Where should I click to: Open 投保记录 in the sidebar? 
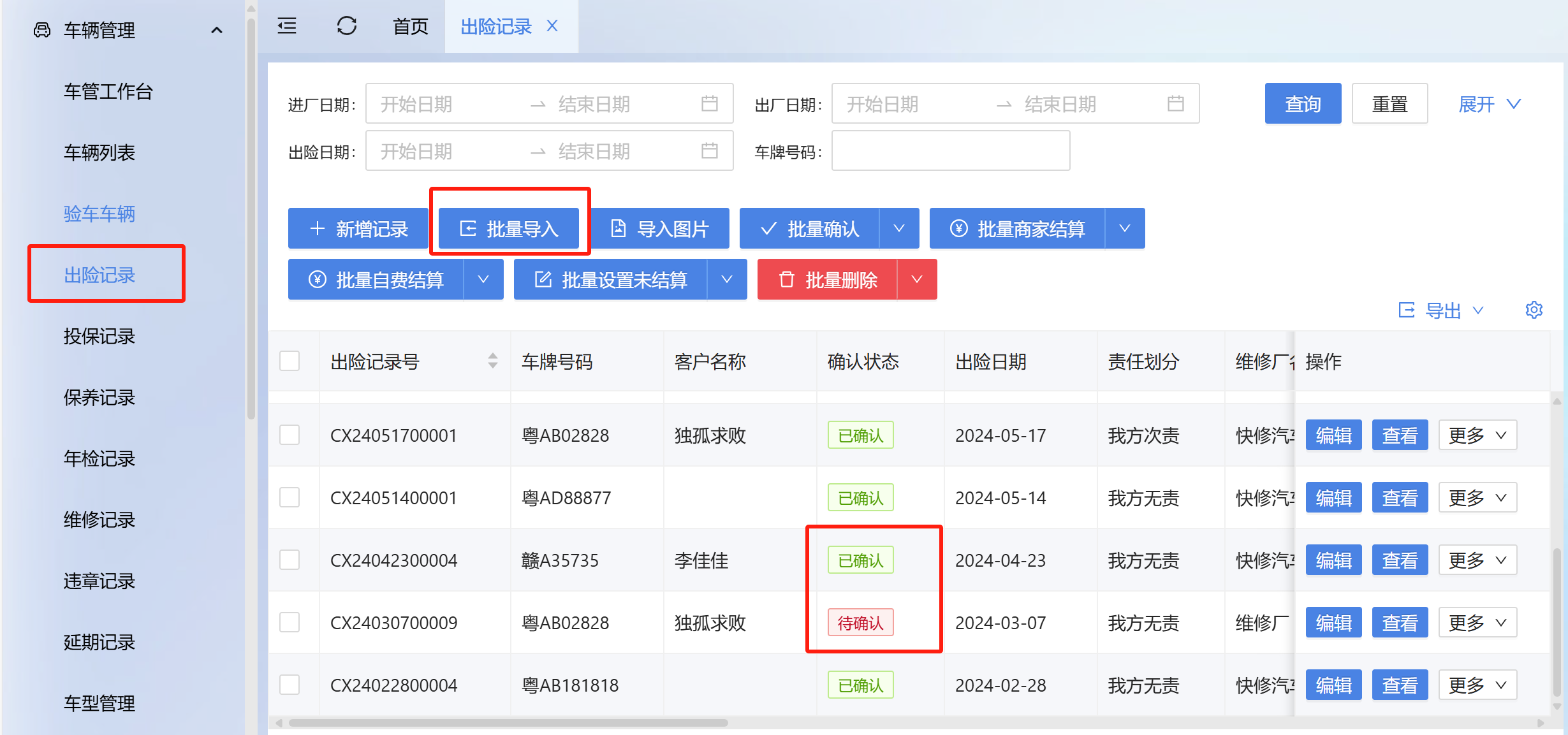(x=99, y=336)
